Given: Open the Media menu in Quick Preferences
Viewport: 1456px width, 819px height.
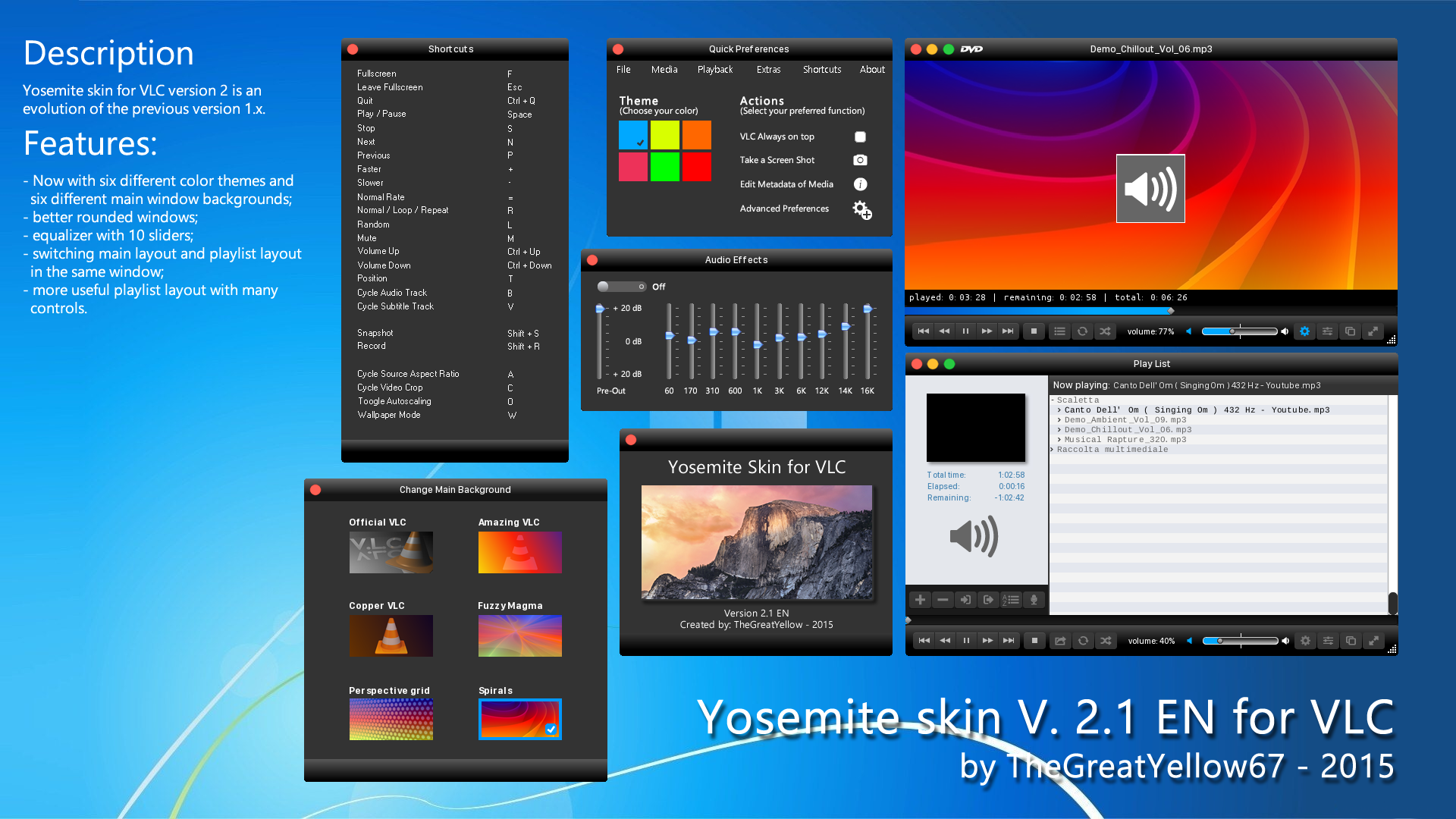Looking at the screenshot, I should tap(664, 70).
